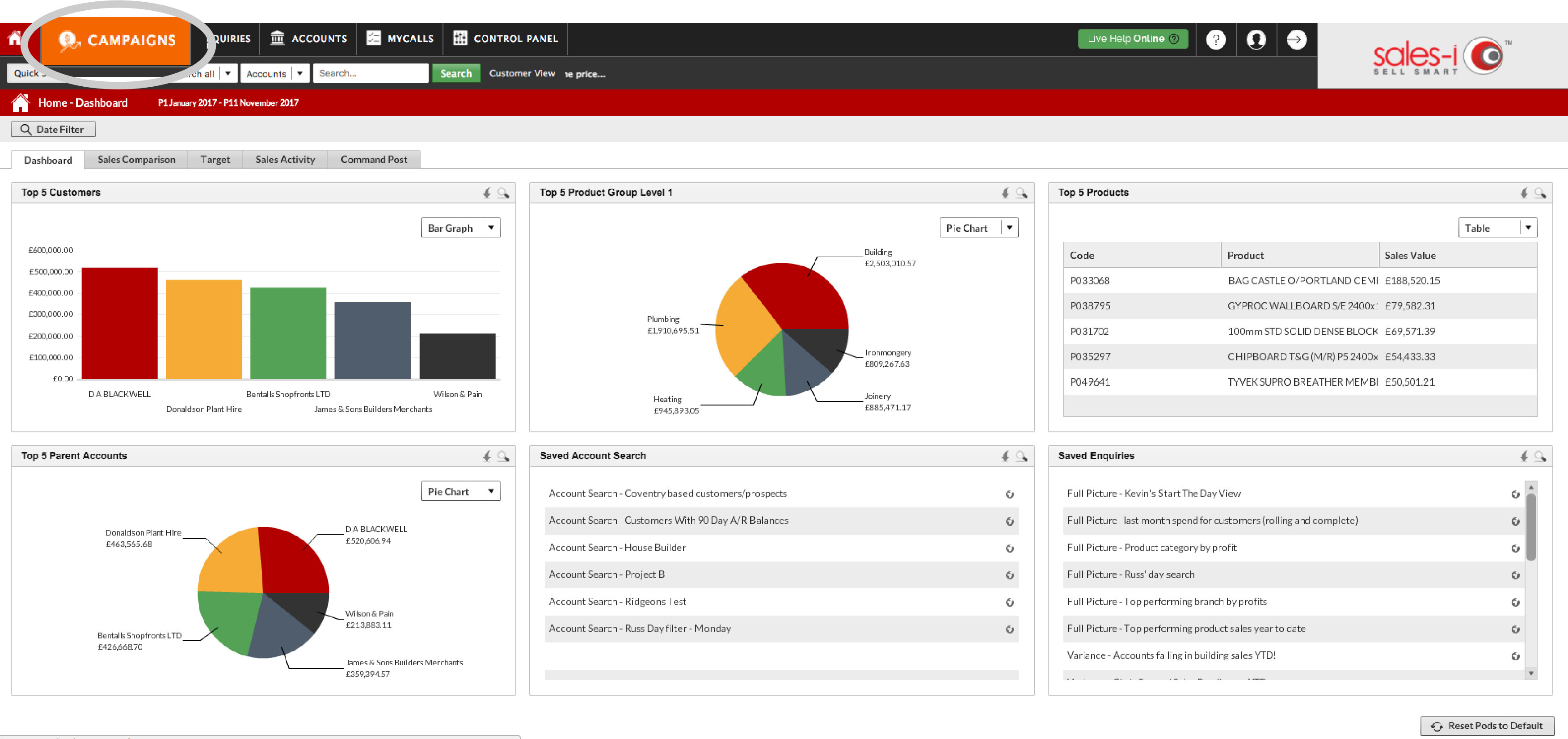Click the help question mark icon
Image resolution: width=1568 pixels, height=739 pixels.
[1216, 40]
